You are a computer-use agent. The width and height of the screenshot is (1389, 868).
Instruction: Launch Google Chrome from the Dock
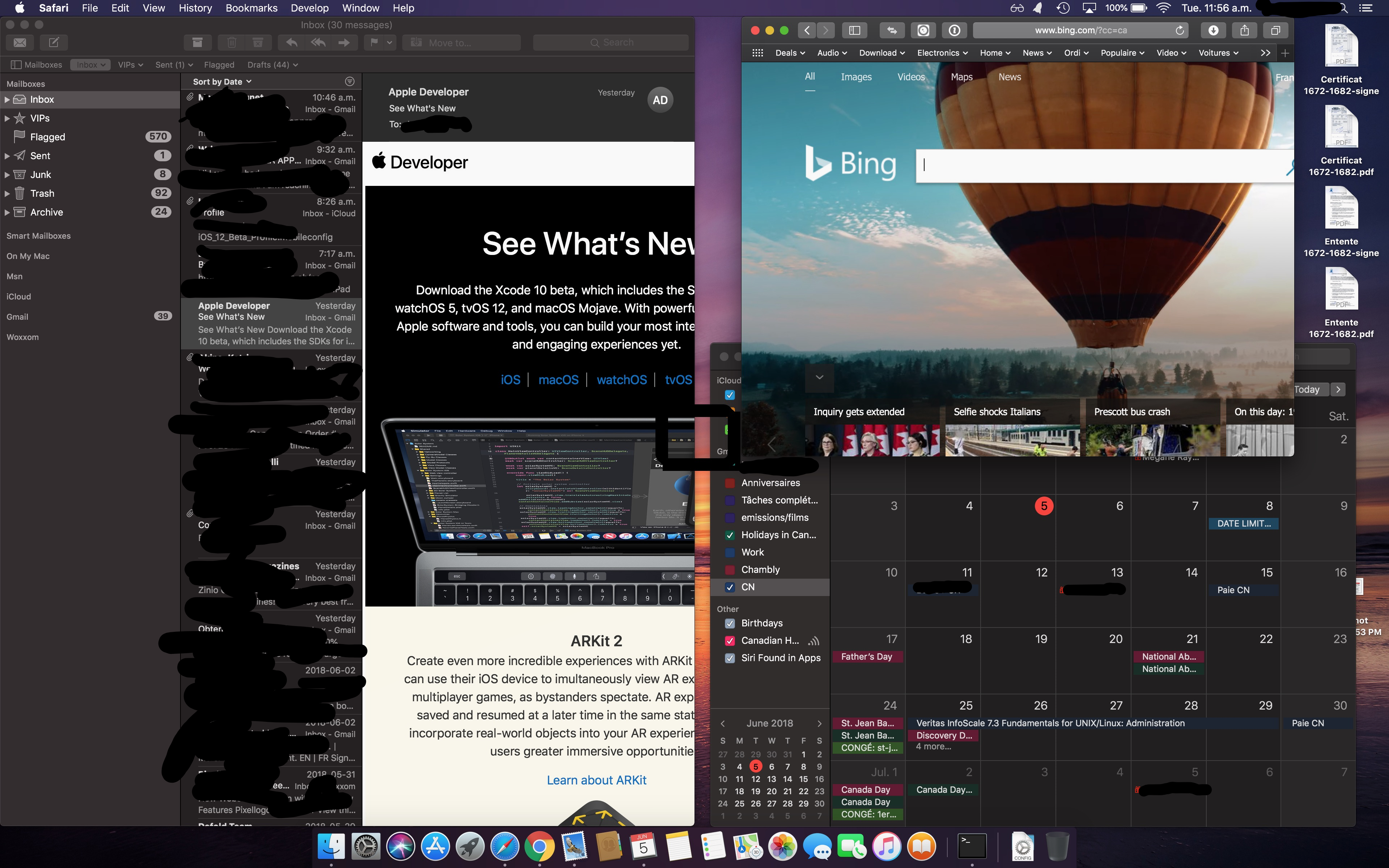click(x=539, y=846)
